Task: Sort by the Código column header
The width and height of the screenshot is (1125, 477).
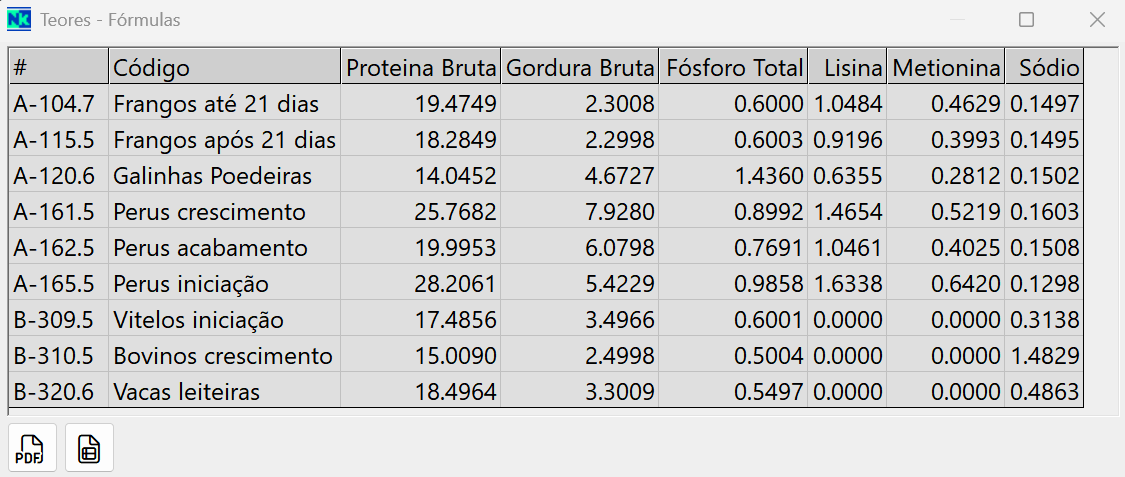Action: pyautogui.click(x=225, y=67)
